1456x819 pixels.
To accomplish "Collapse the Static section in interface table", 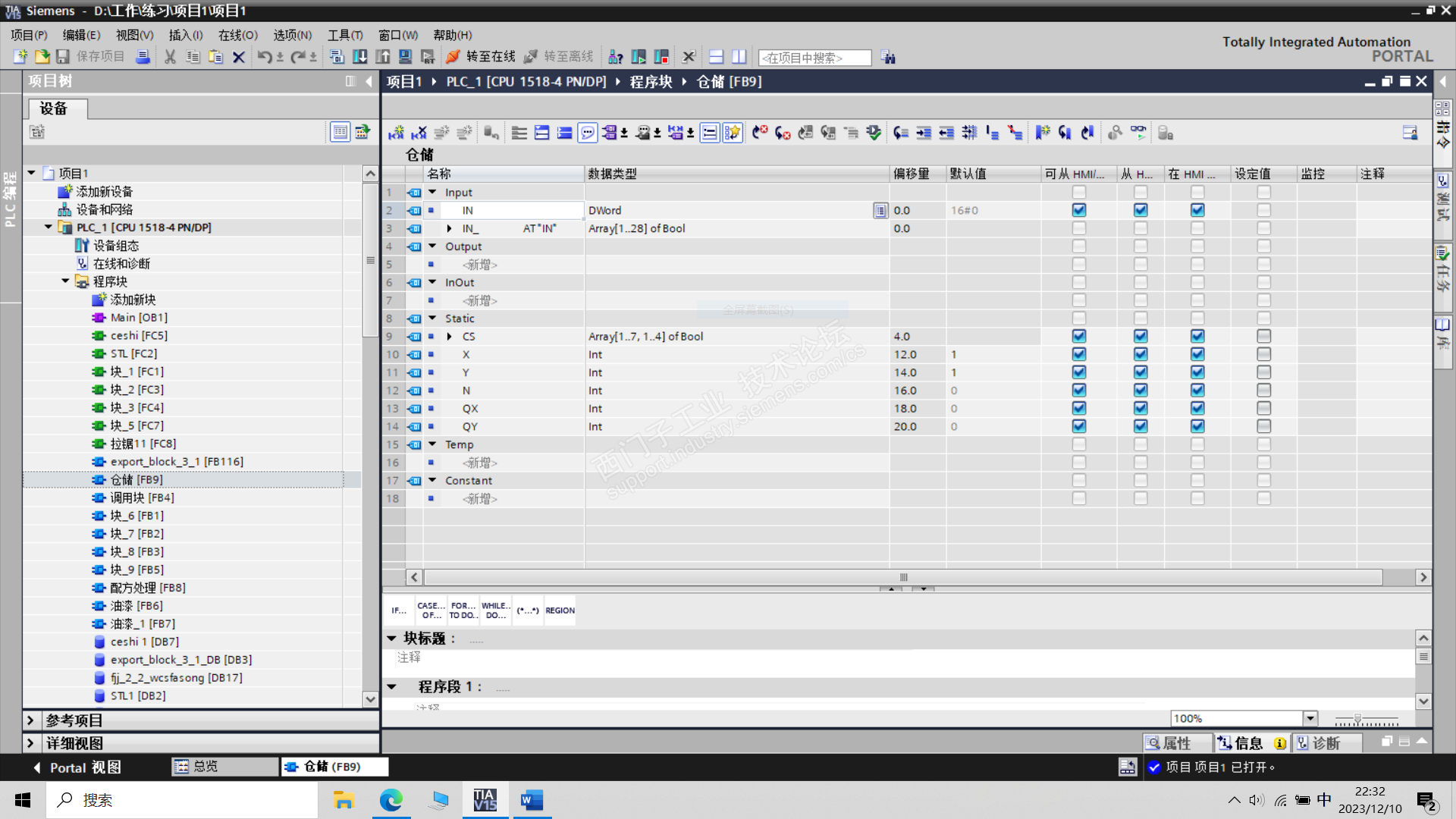I will pos(432,318).
